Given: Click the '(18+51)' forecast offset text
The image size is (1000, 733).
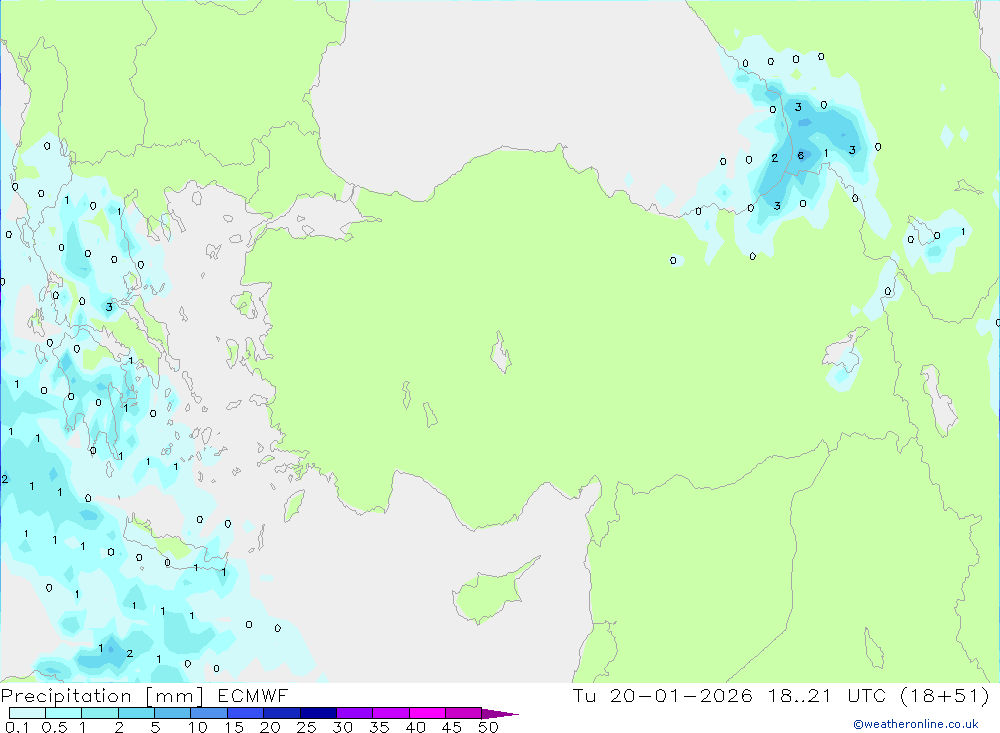Looking at the screenshot, I should pos(945,695).
